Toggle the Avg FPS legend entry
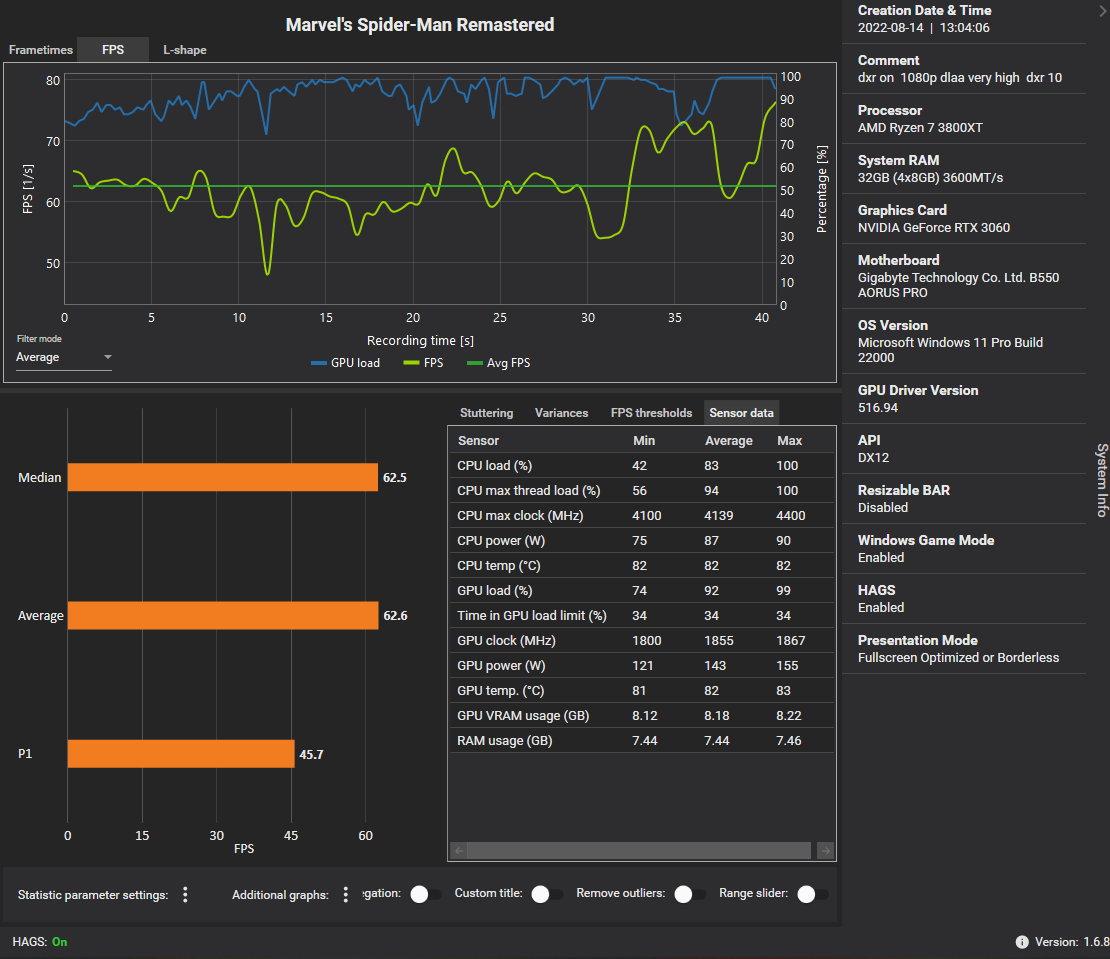The height and width of the screenshot is (959, 1110). click(498, 363)
